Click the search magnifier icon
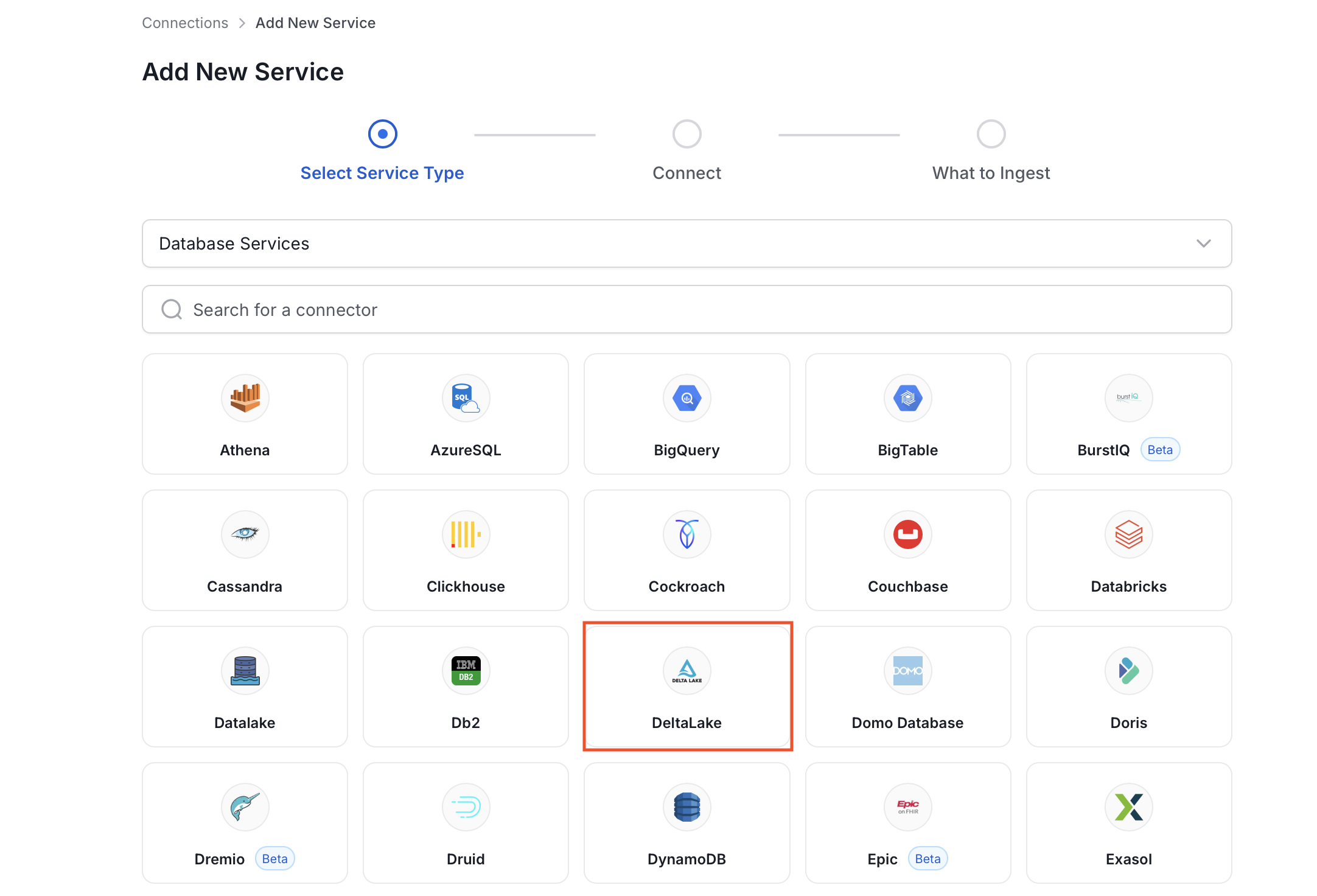This screenshot has height=896, width=1317. point(172,309)
